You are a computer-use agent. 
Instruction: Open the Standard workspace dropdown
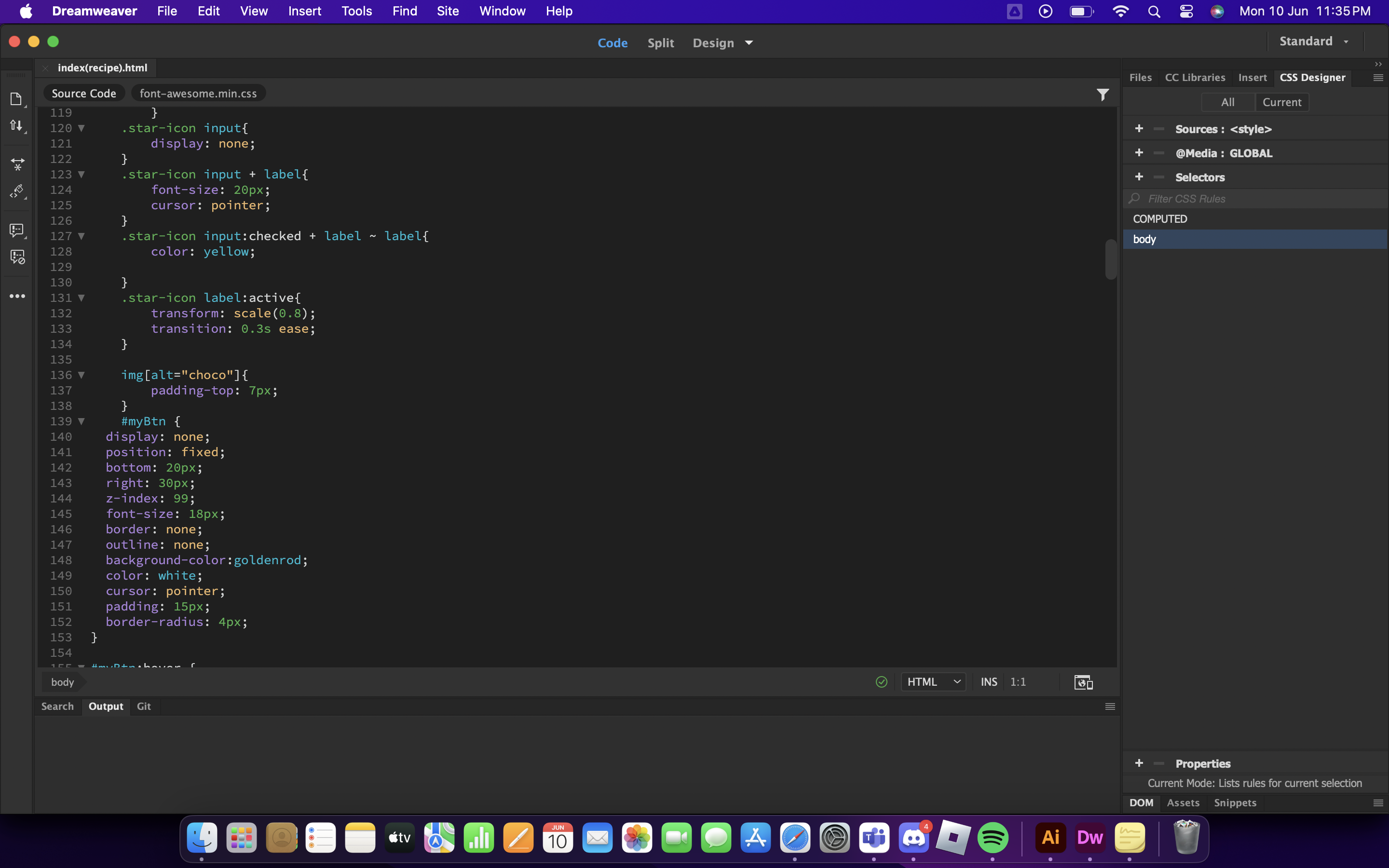coord(1313,41)
